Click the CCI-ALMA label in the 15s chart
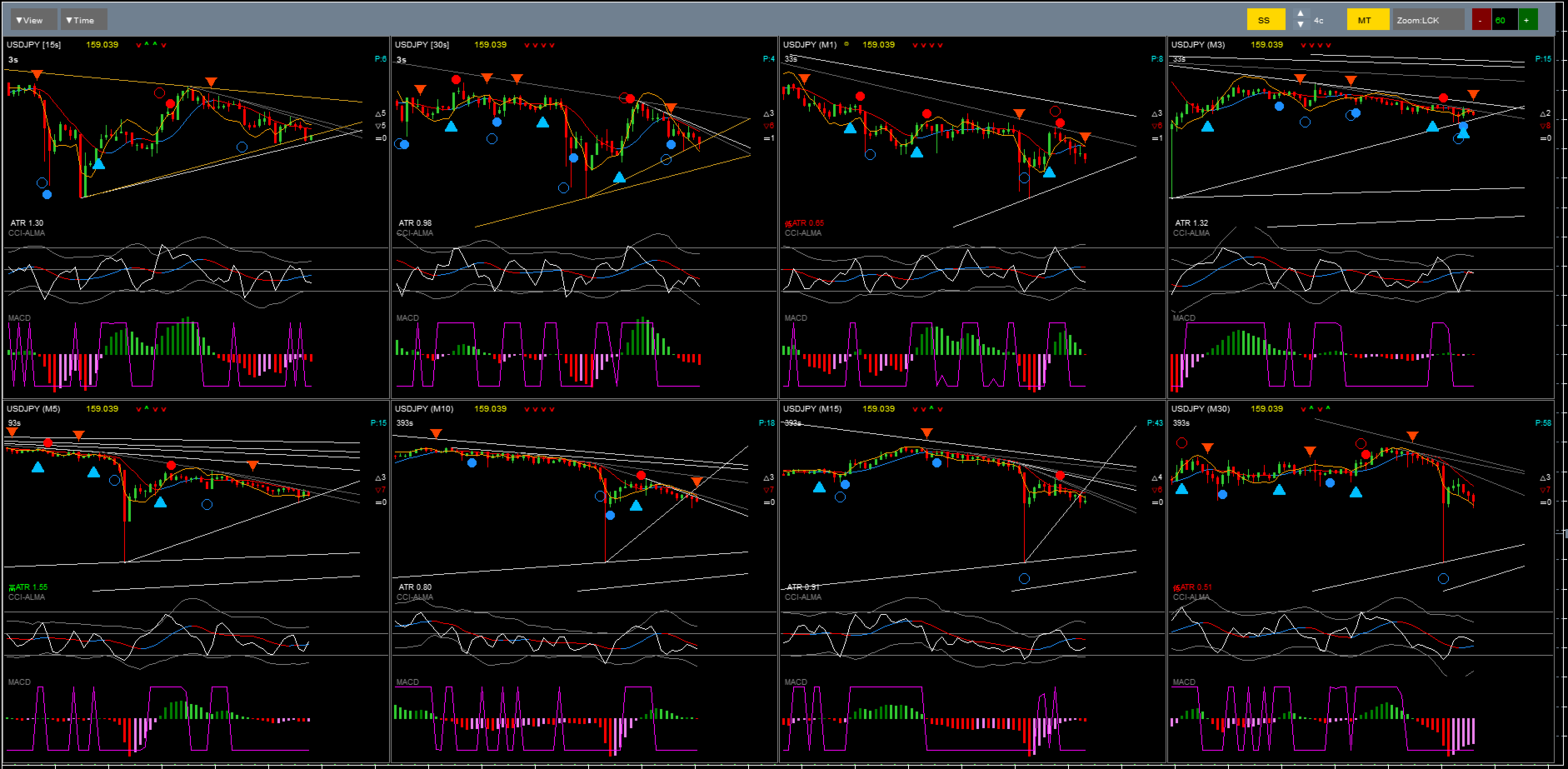Viewport: 1568px width, 769px height. click(x=27, y=233)
